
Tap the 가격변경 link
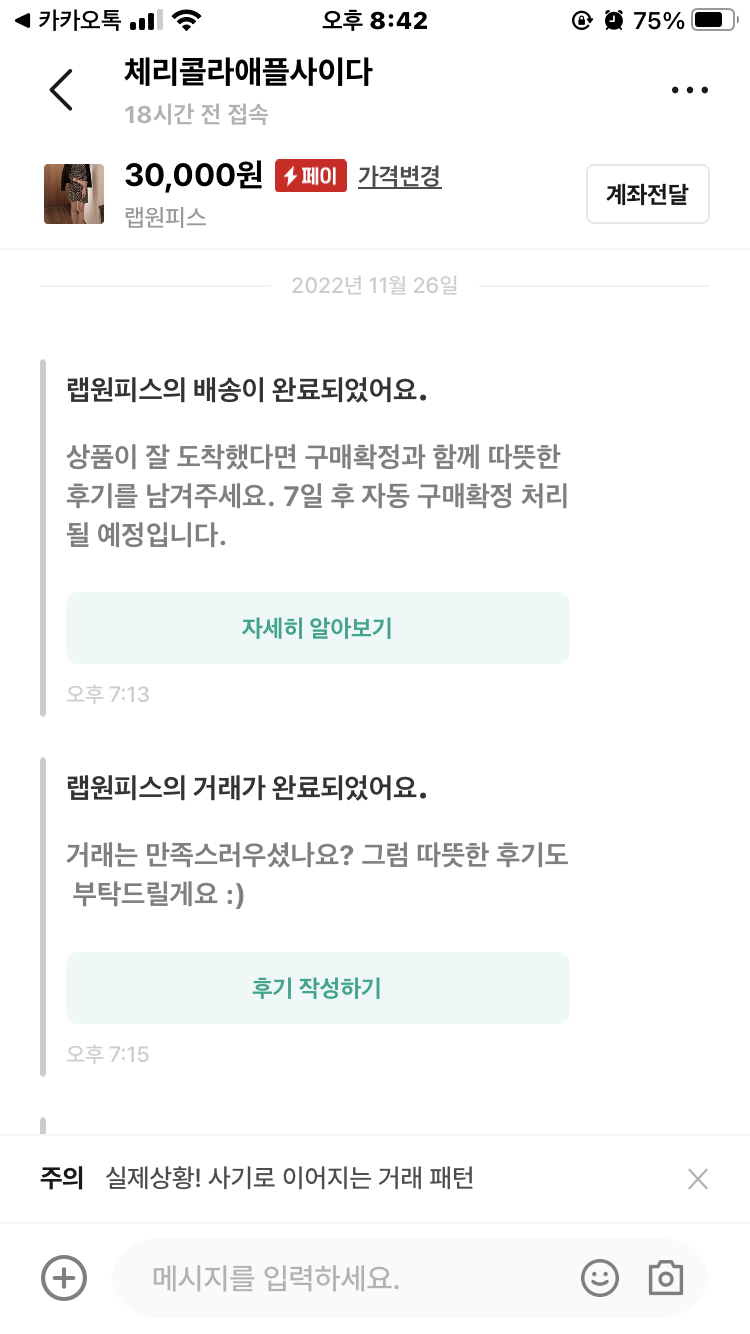pyautogui.click(x=399, y=177)
